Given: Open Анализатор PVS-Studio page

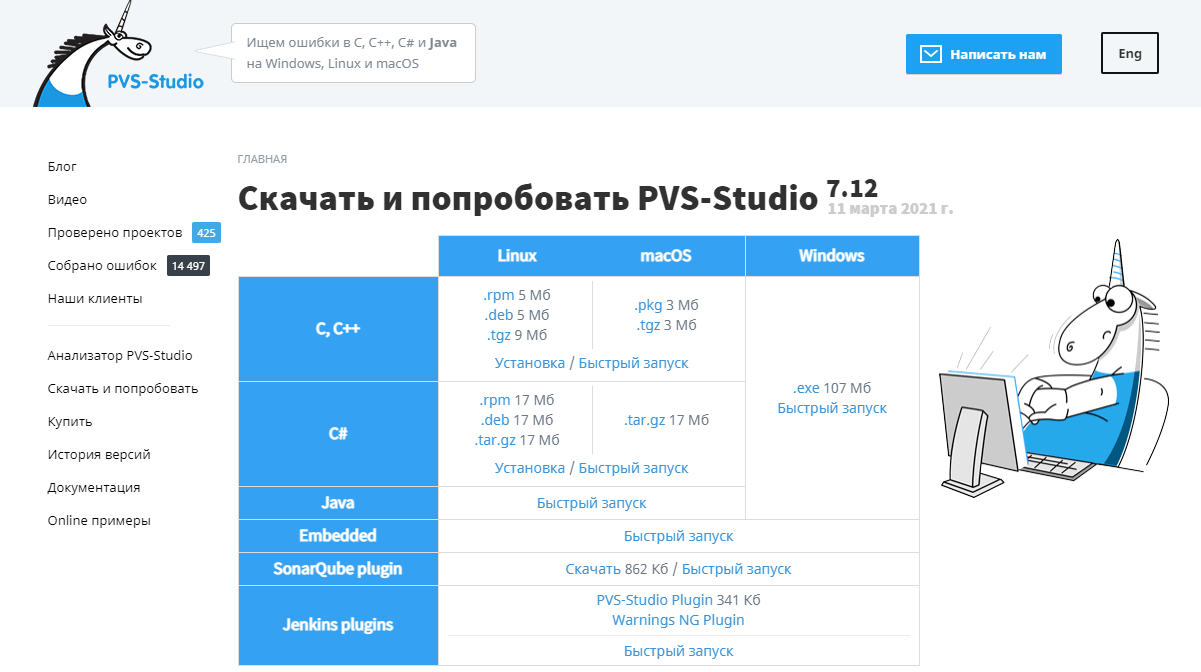Looking at the screenshot, I should (x=120, y=355).
